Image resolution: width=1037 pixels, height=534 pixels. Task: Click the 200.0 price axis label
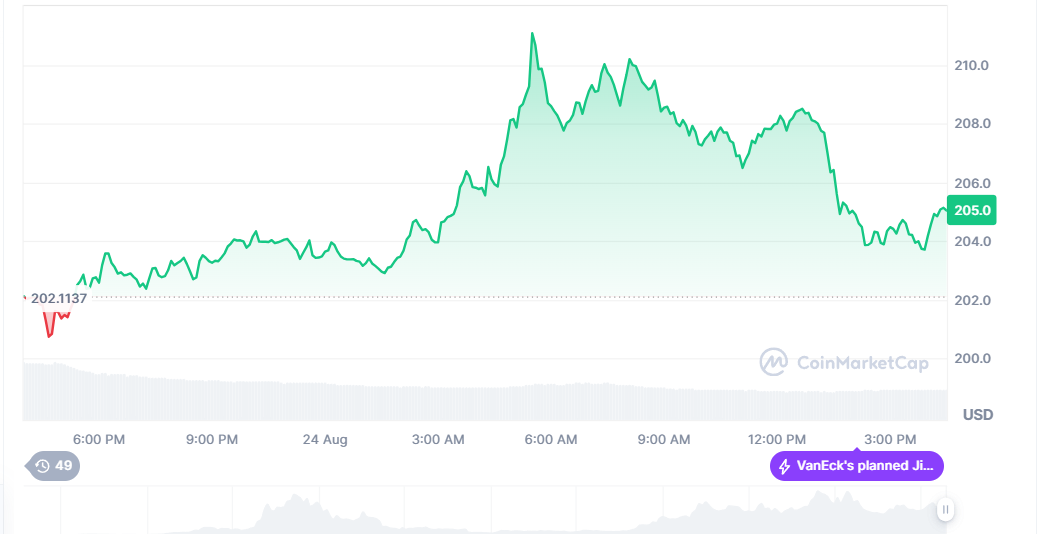(971, 358)
